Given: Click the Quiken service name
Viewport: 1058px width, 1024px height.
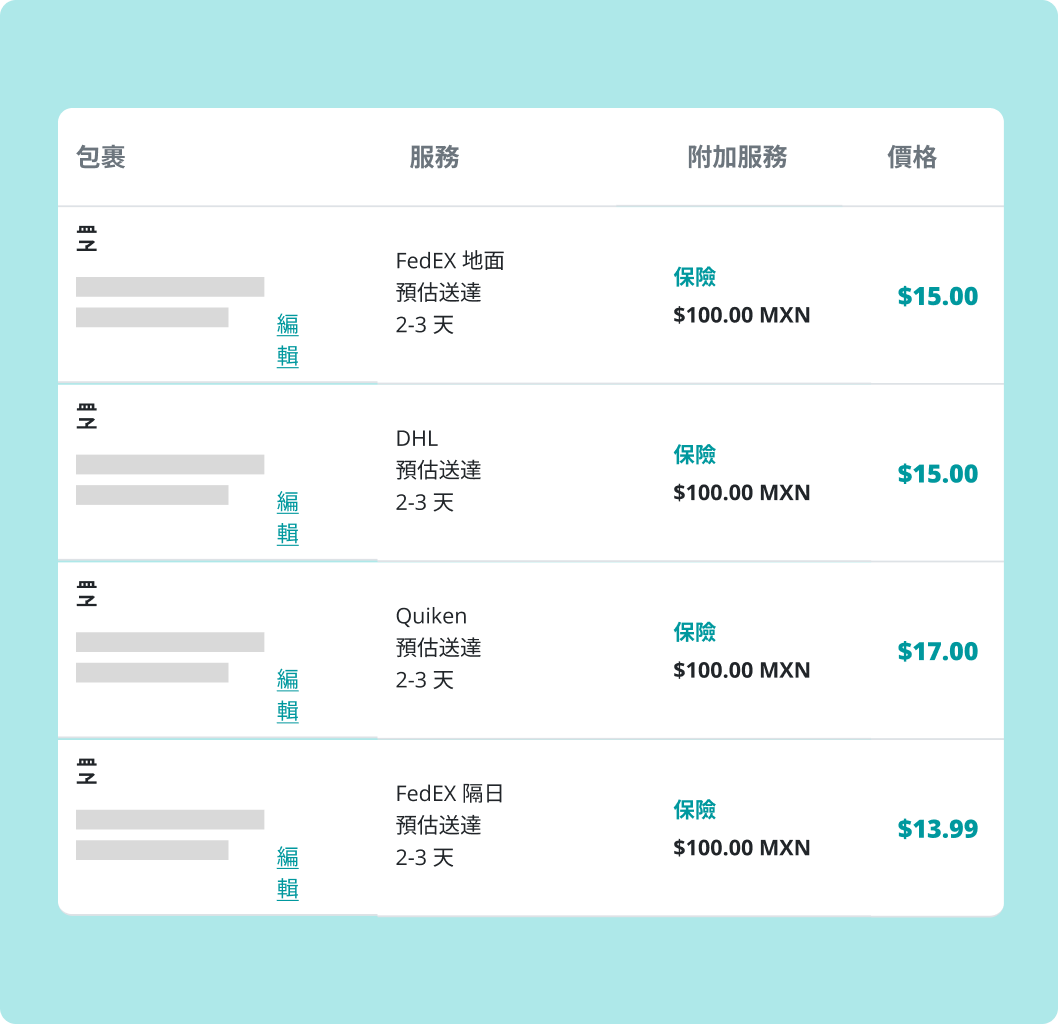Looking at the screenshot, I should (x=431, y=616).
